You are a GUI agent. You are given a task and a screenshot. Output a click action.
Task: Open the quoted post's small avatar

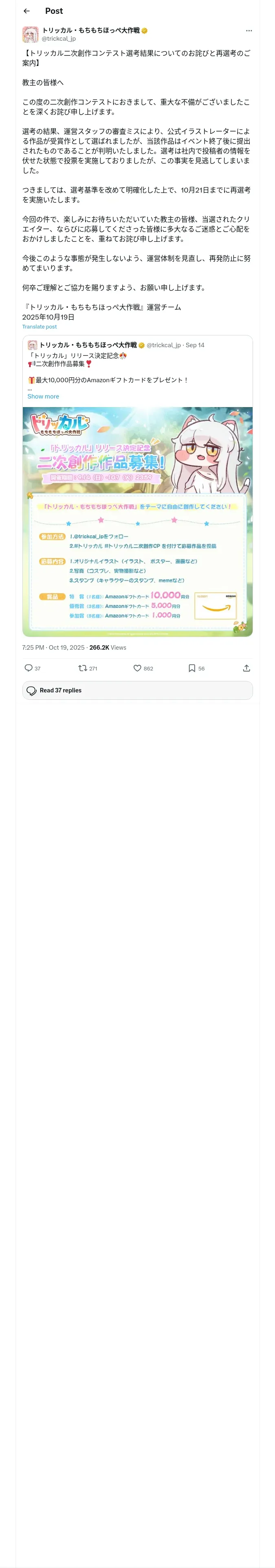tap(32, 345)
